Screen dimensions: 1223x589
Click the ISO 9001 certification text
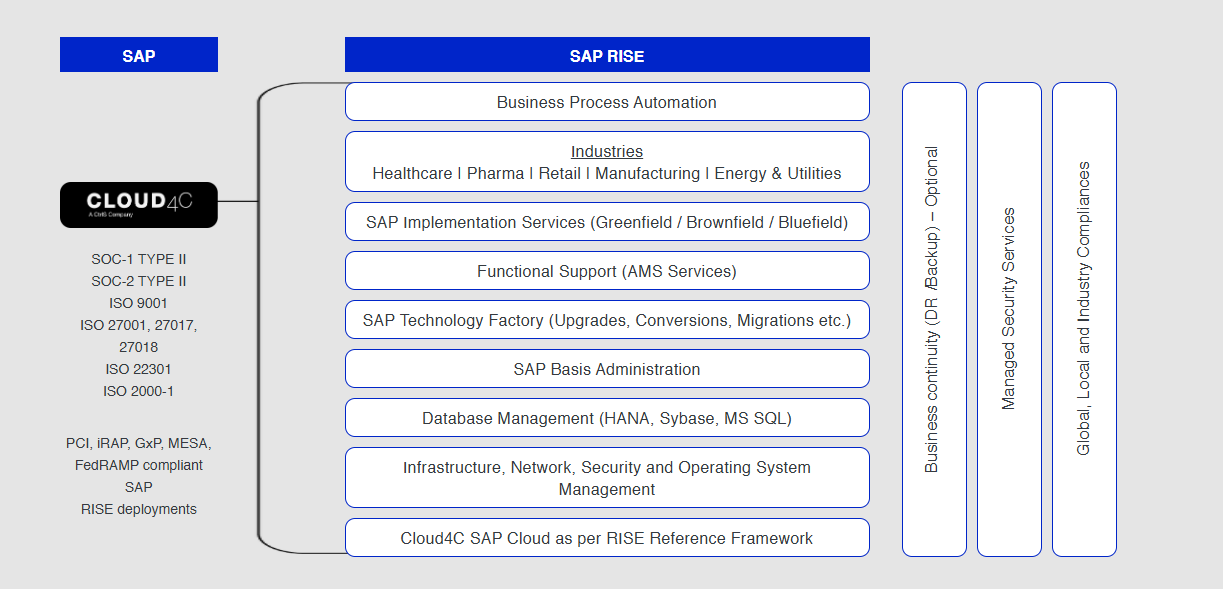(x=138, y=303)
